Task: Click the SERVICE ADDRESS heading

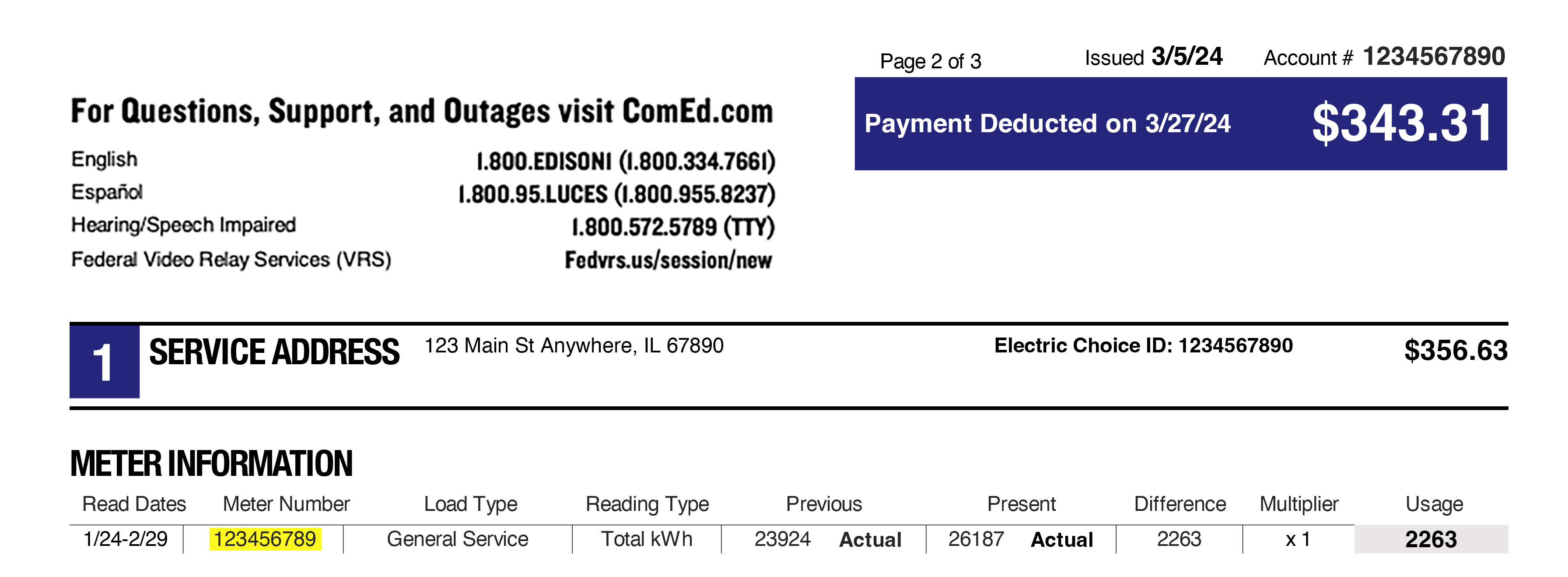Action: (274, 352)
